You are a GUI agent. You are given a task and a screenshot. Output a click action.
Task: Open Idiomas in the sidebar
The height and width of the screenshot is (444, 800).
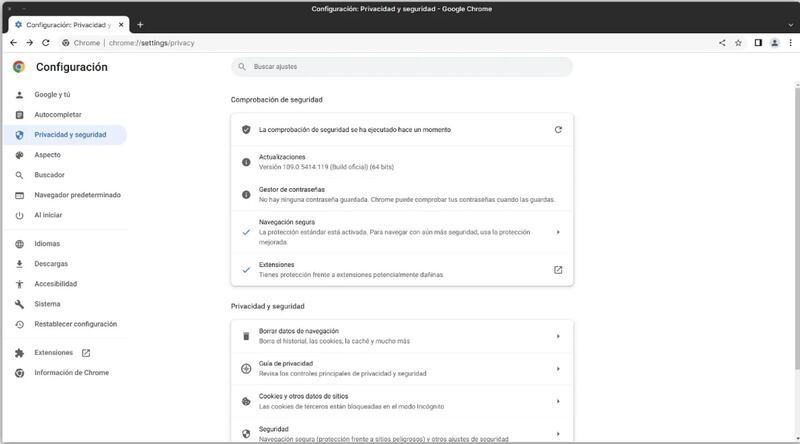point(47,244)
